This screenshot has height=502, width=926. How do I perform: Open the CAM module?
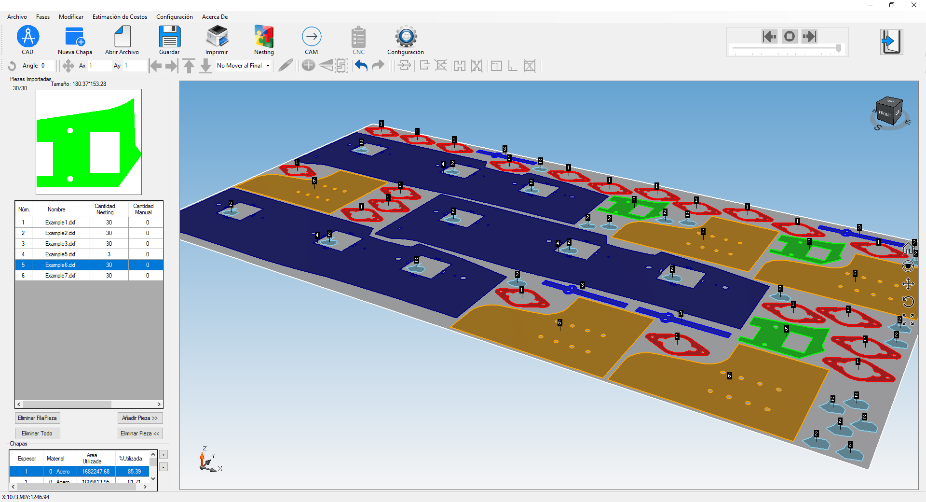click(x=311, y=37)
